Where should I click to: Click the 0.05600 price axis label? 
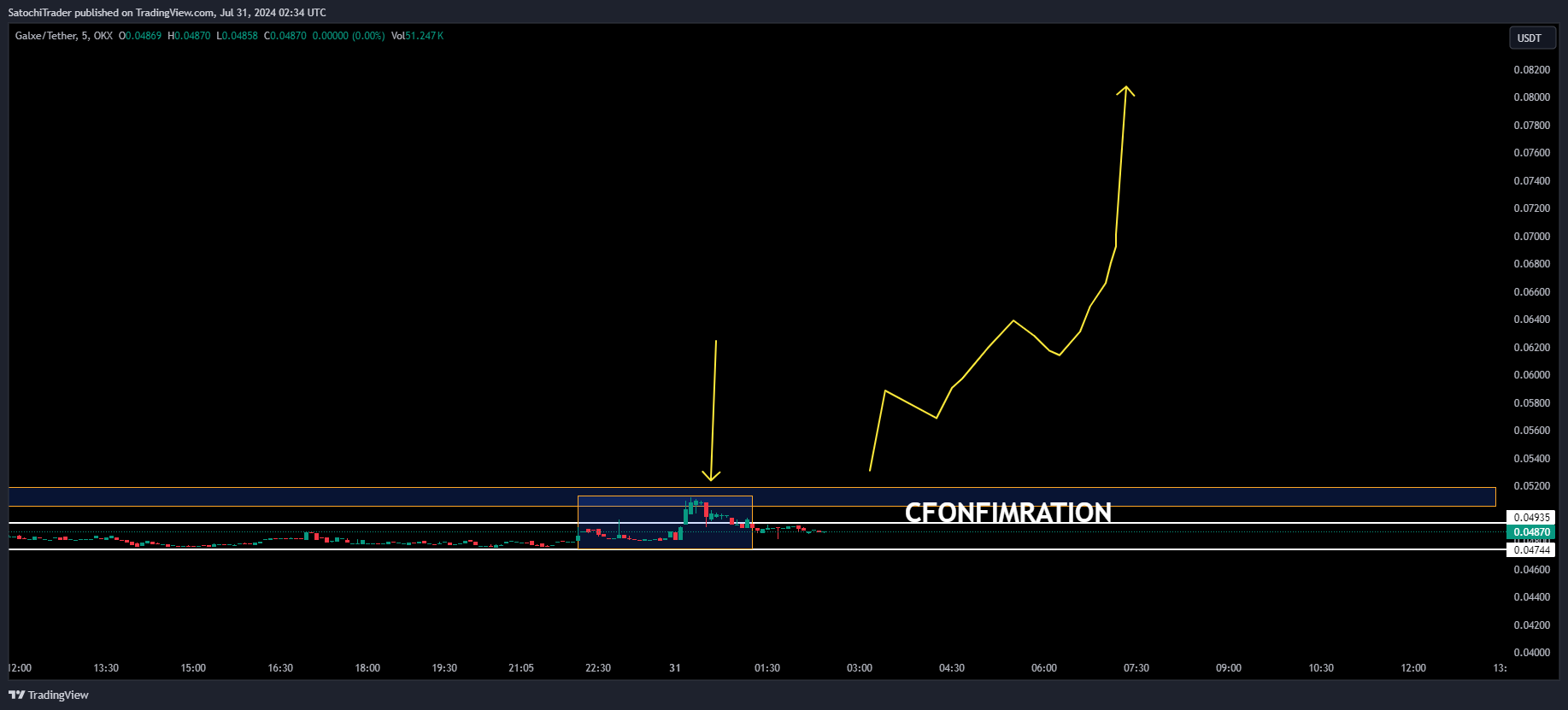(x=1531, y=431)
